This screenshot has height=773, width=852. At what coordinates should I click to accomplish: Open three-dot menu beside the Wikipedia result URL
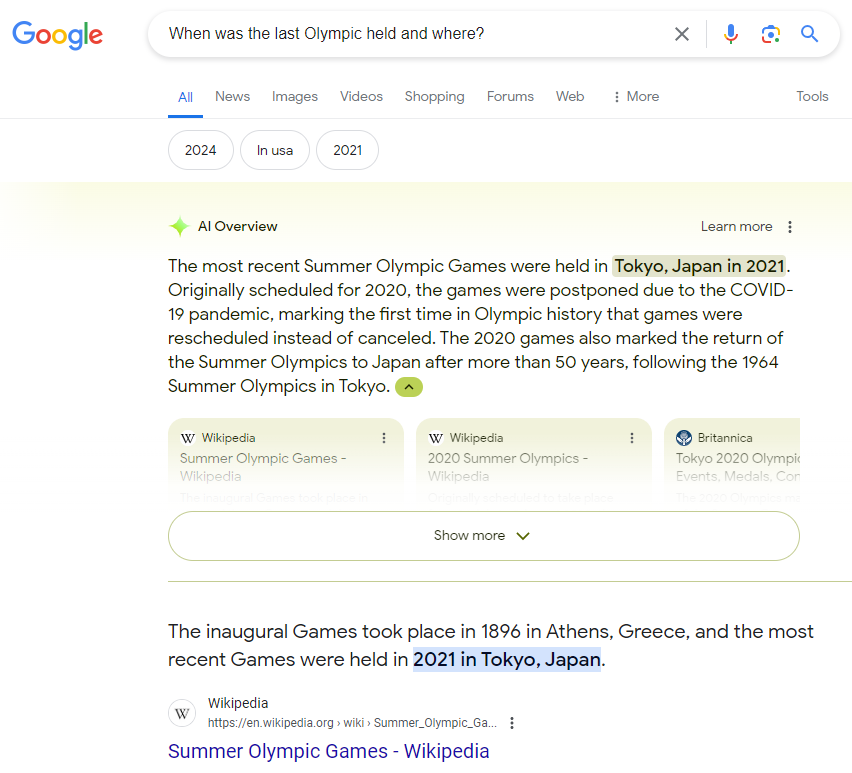point(512,723)
